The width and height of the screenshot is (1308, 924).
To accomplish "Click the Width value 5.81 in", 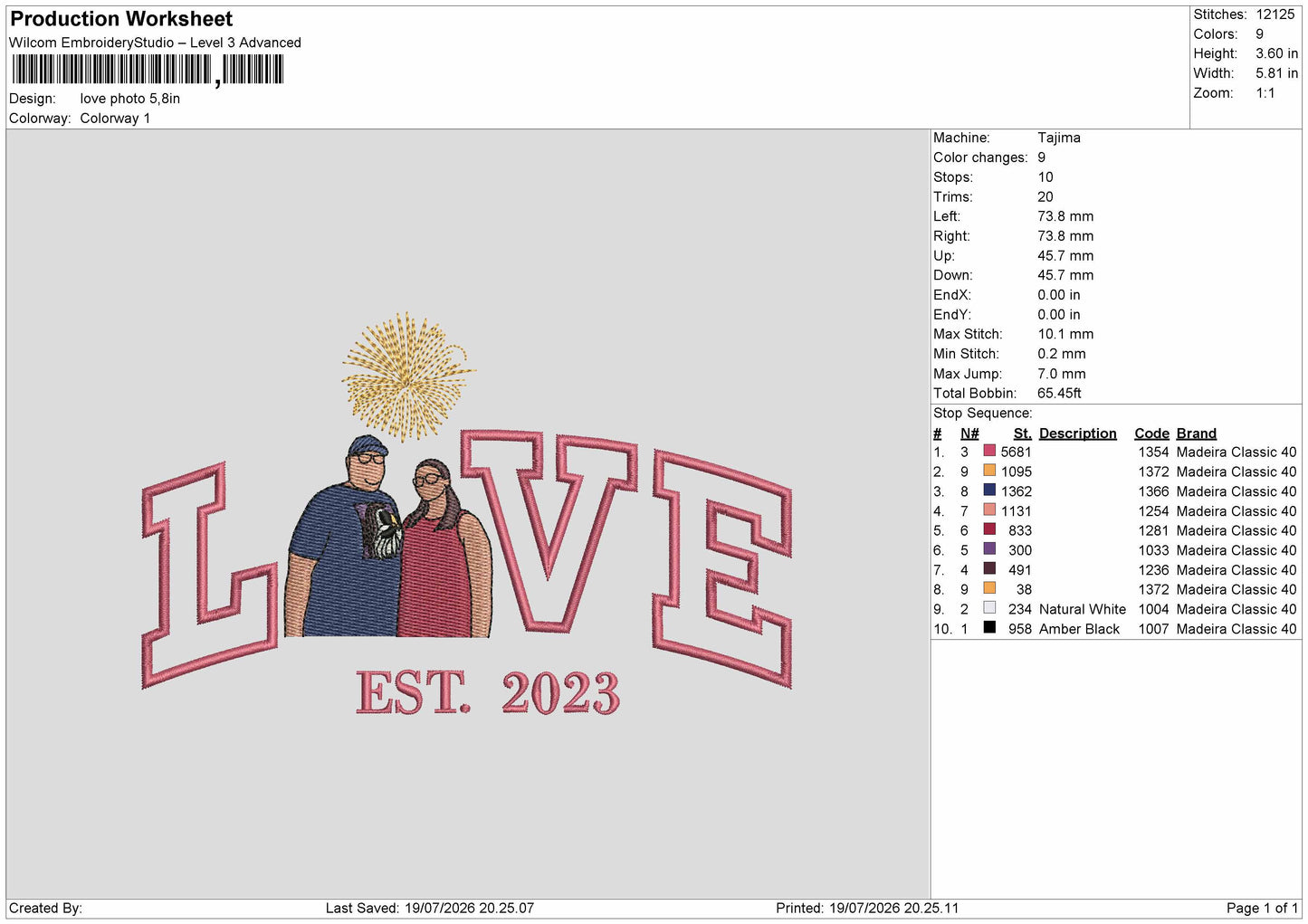I will coord(1276,73).
